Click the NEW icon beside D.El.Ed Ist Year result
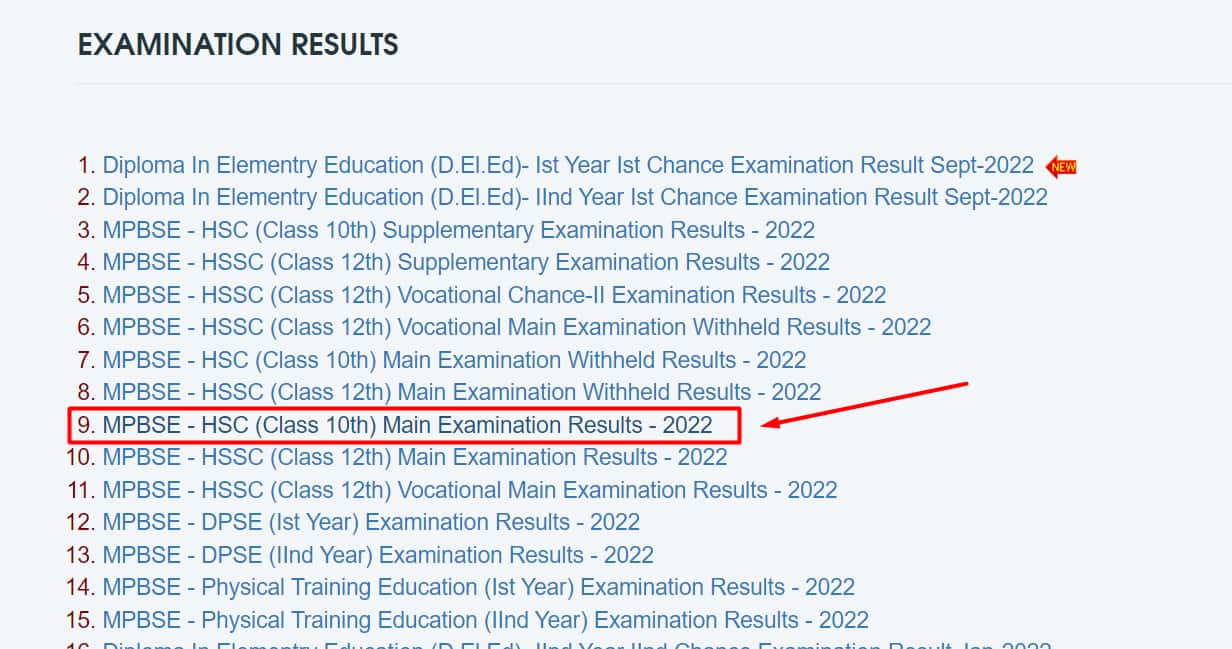The width and height of the screenshot is (1232, 649). [x=1061, y=166]
